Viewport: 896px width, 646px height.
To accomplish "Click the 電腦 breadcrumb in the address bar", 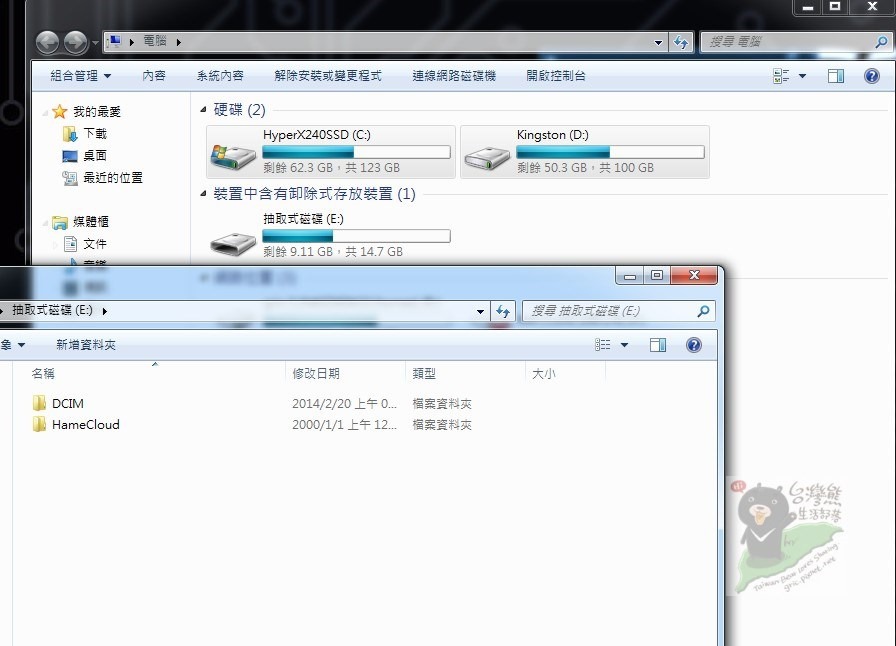I will (x=154, y=41).
